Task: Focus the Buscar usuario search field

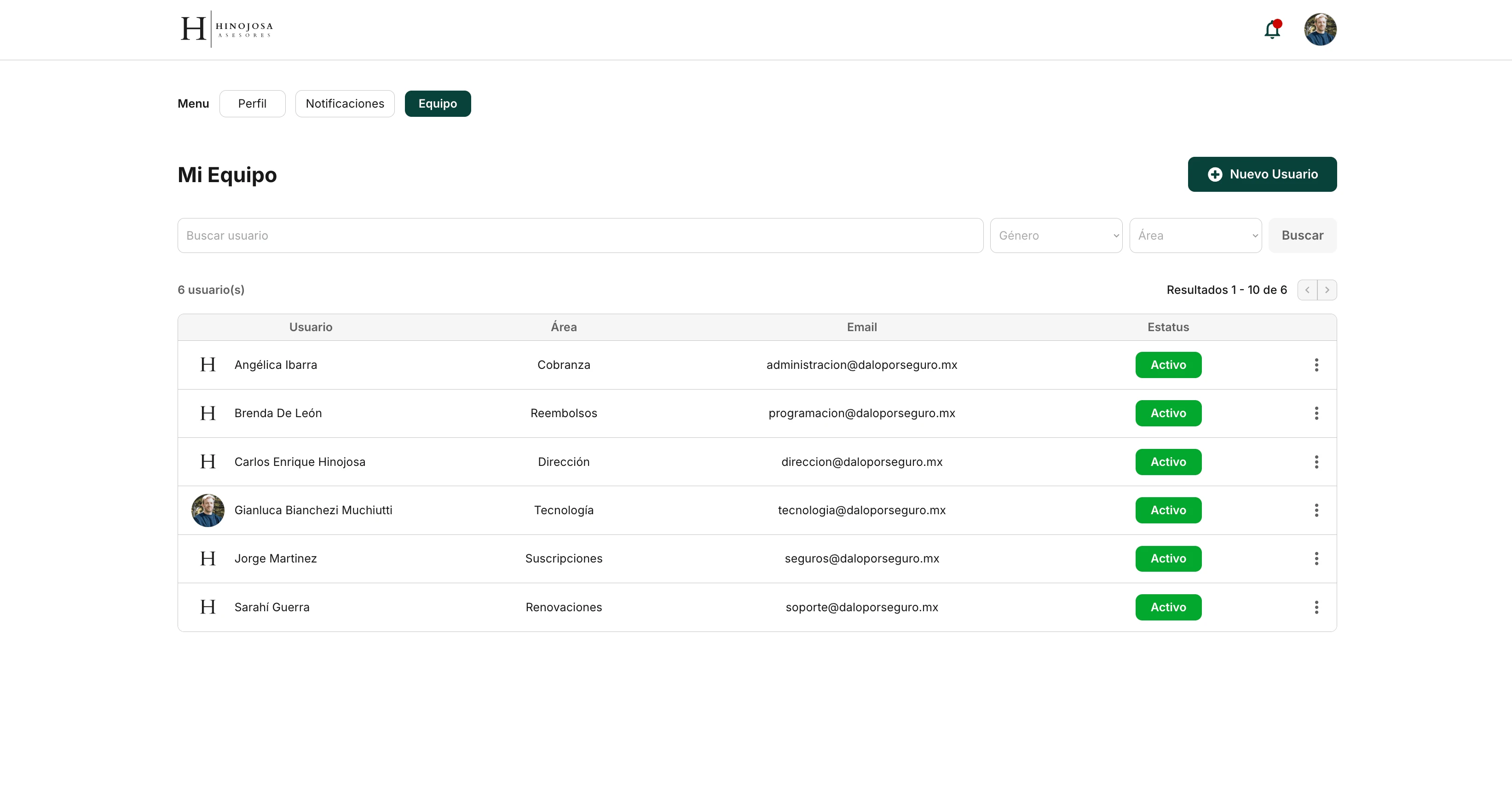Action: [580, 235]
